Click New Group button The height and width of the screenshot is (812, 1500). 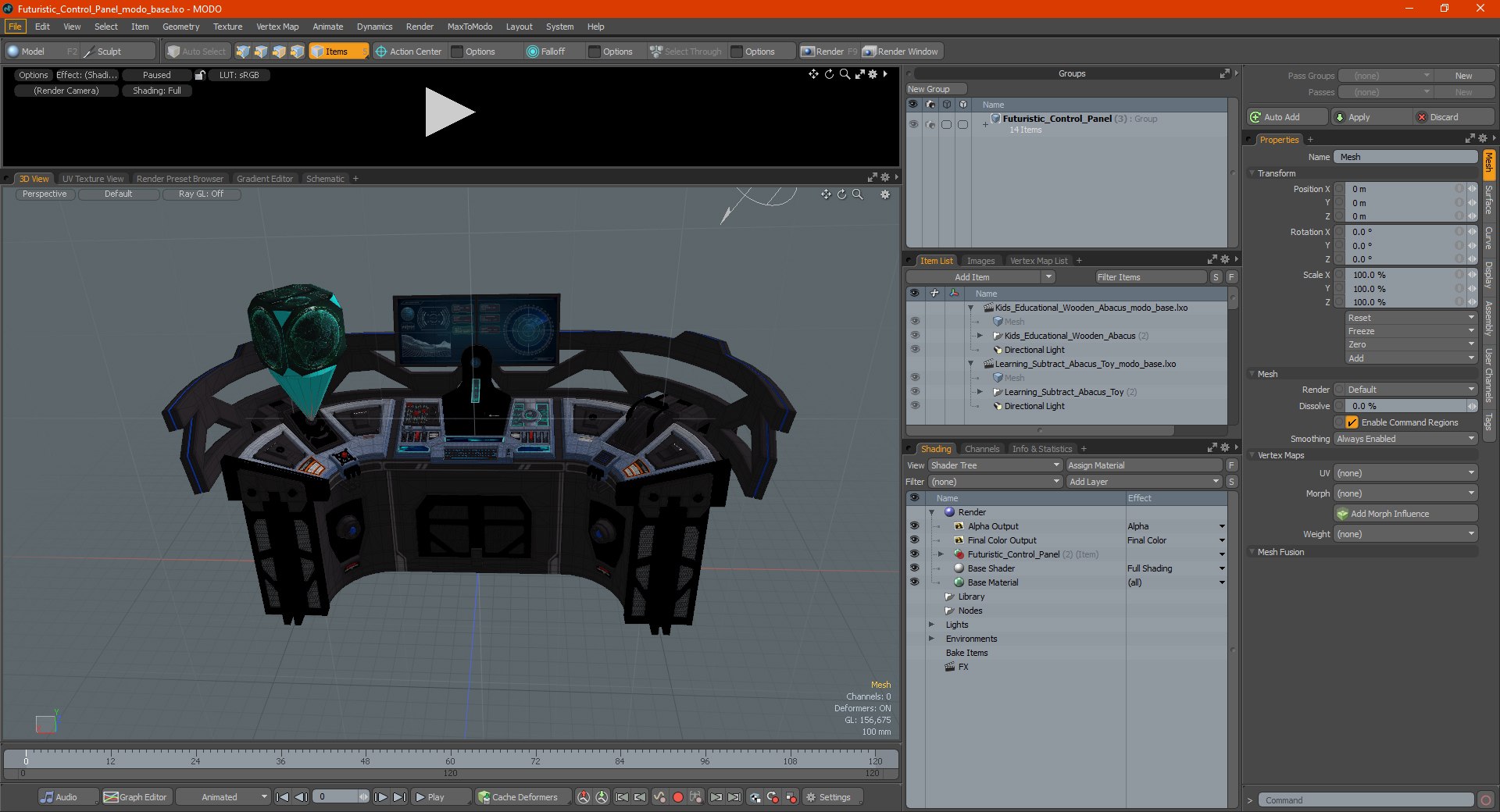935,89
